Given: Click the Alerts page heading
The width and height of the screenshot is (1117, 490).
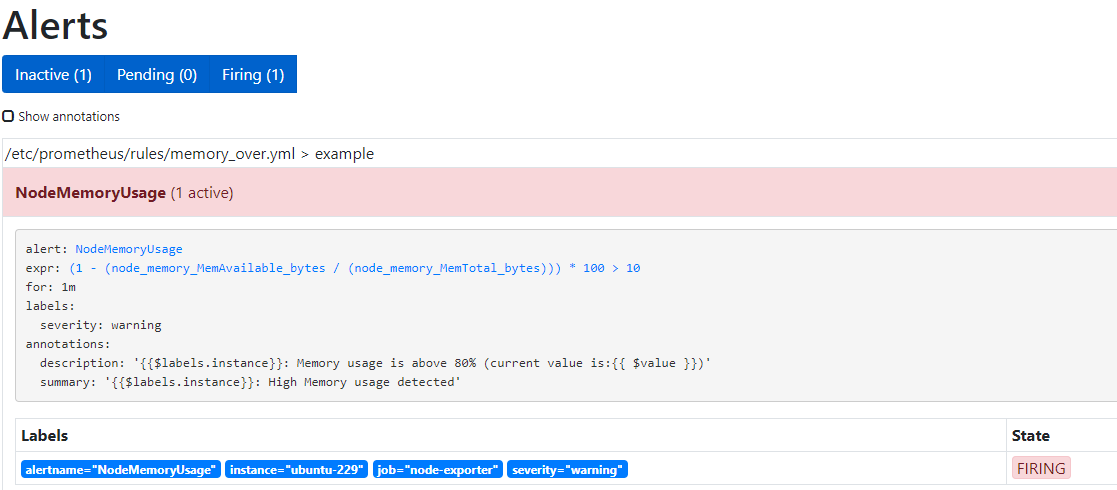Looking at the screenshot, I should tap(56, 26).
